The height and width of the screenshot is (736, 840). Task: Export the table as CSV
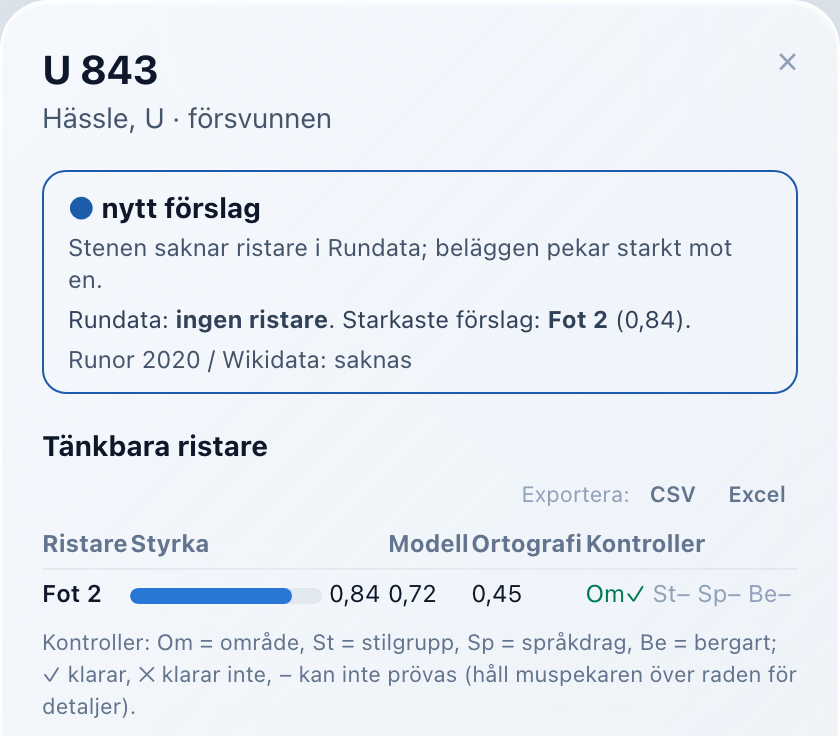click(672, 494)
